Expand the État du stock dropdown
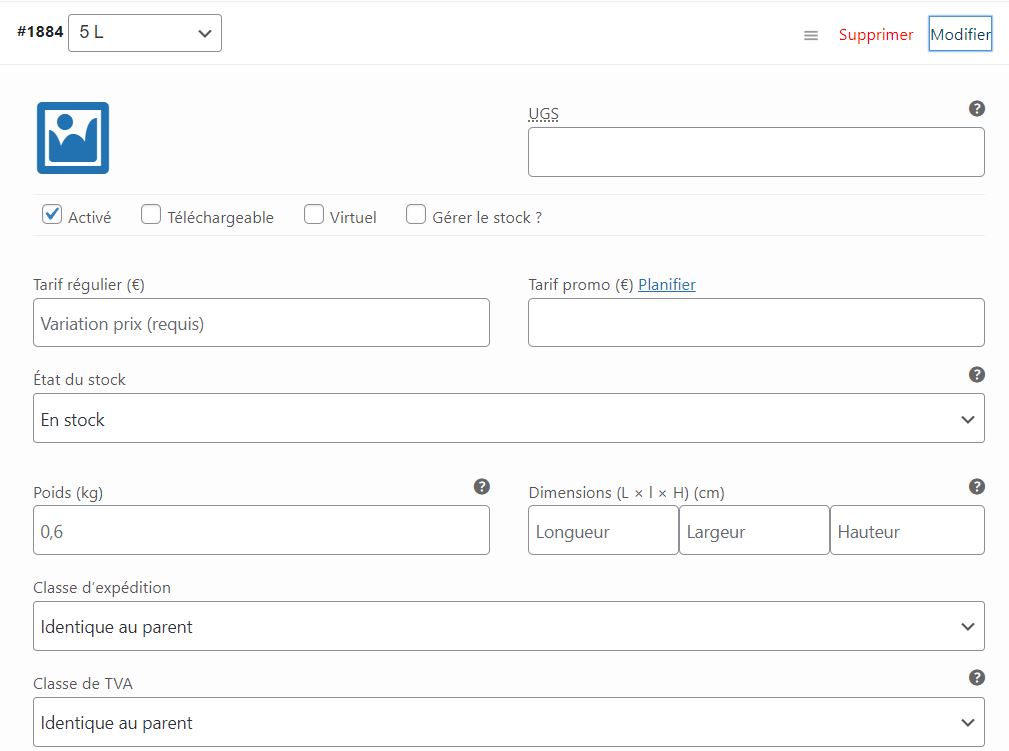 point(508,419)
